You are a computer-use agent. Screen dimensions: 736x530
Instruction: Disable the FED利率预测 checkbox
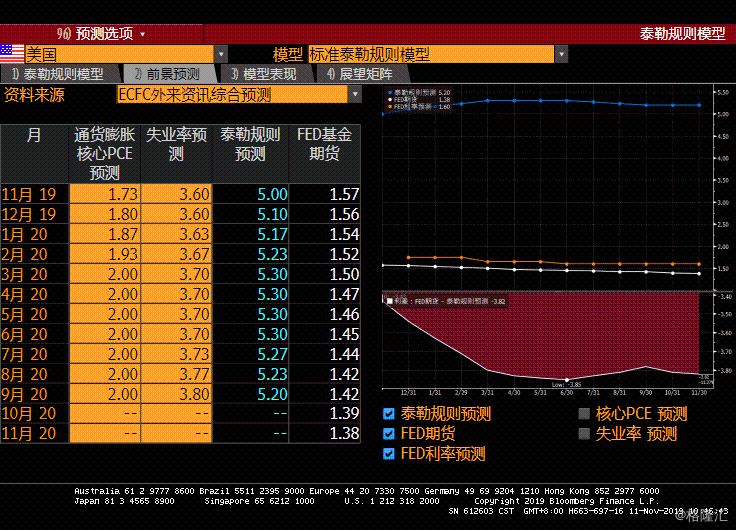[x=389, y=454]
